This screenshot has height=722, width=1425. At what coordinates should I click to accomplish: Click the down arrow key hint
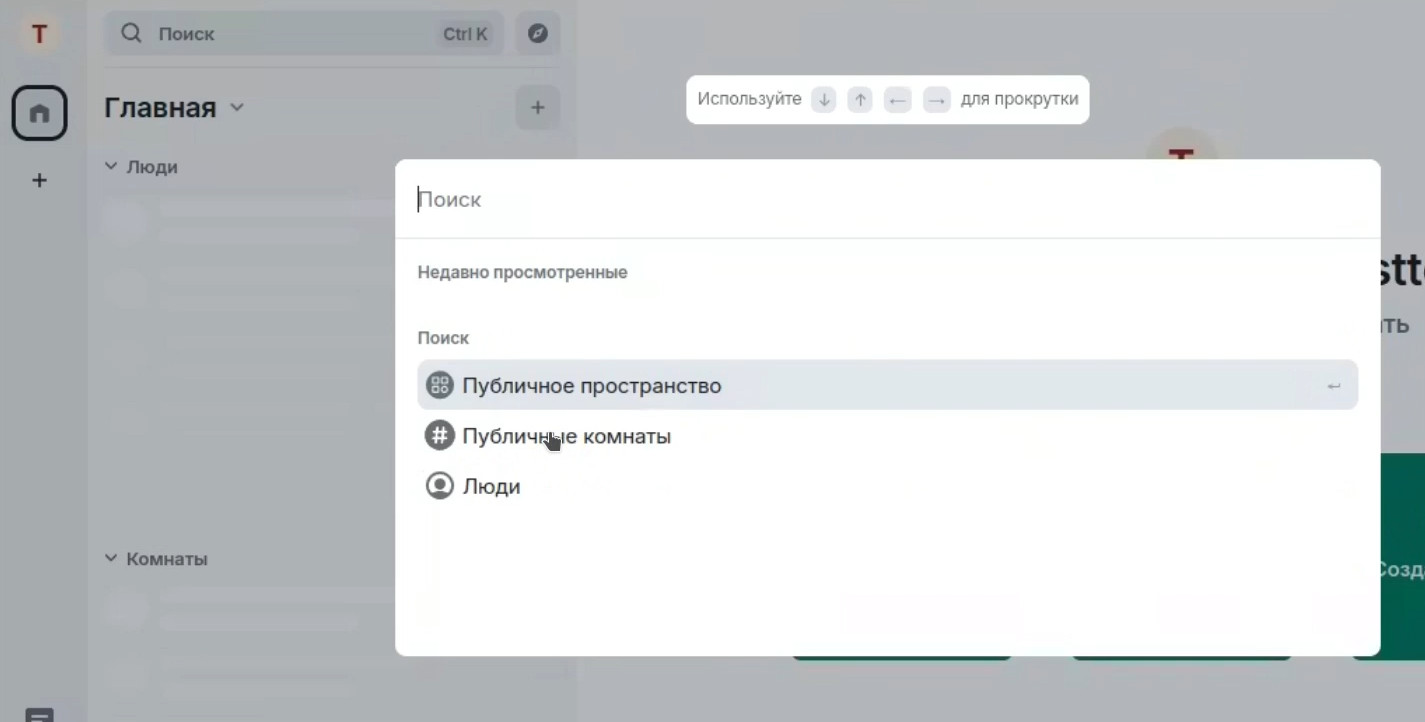(823, 100)
